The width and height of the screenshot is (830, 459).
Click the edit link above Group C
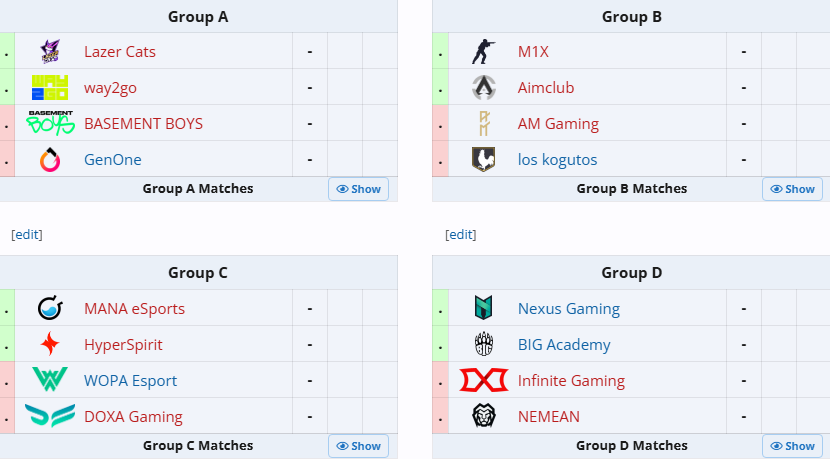pos(27,234)
